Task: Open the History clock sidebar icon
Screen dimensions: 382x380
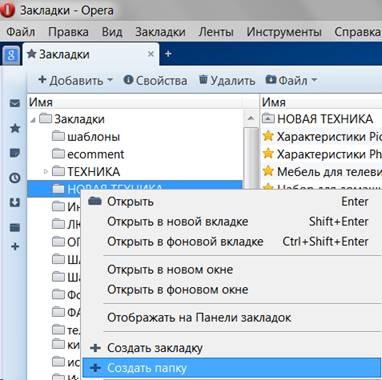Action: (x=15, y=178)
